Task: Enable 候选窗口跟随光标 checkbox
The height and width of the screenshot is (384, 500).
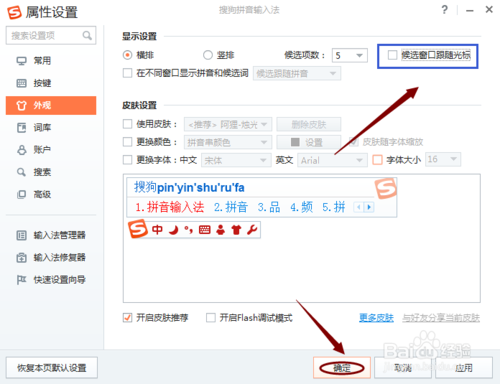Action: point(393,55)
